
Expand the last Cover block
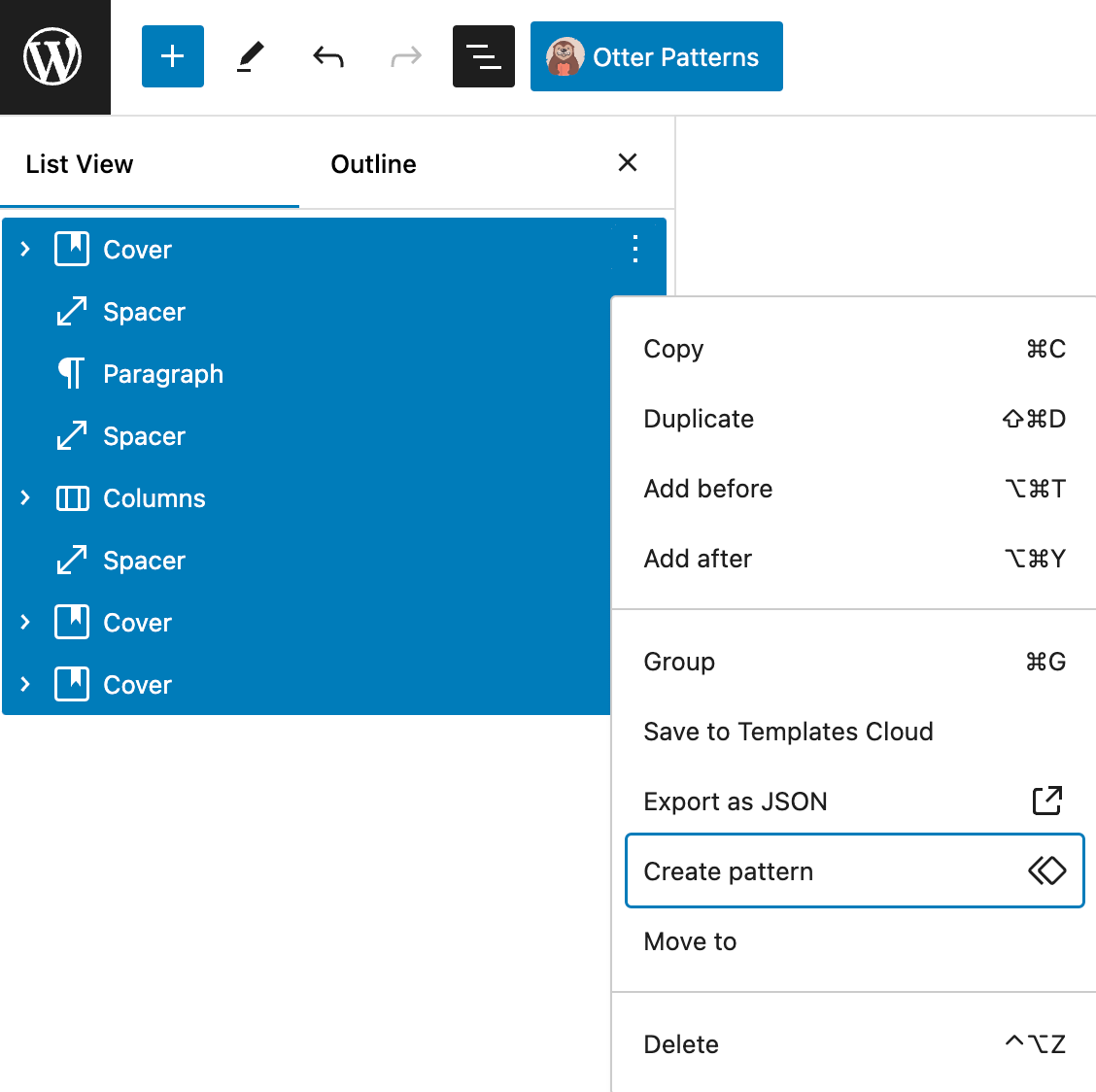26,685
